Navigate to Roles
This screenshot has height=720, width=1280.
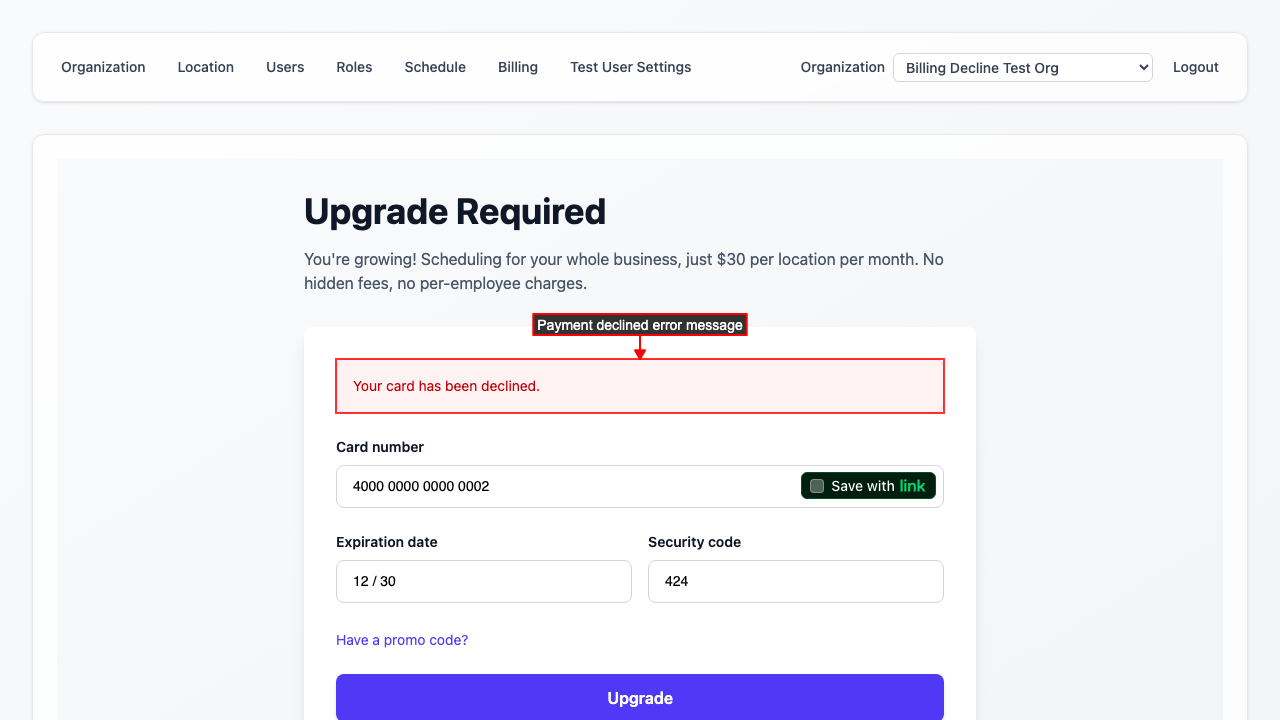[x=354, y=67]
